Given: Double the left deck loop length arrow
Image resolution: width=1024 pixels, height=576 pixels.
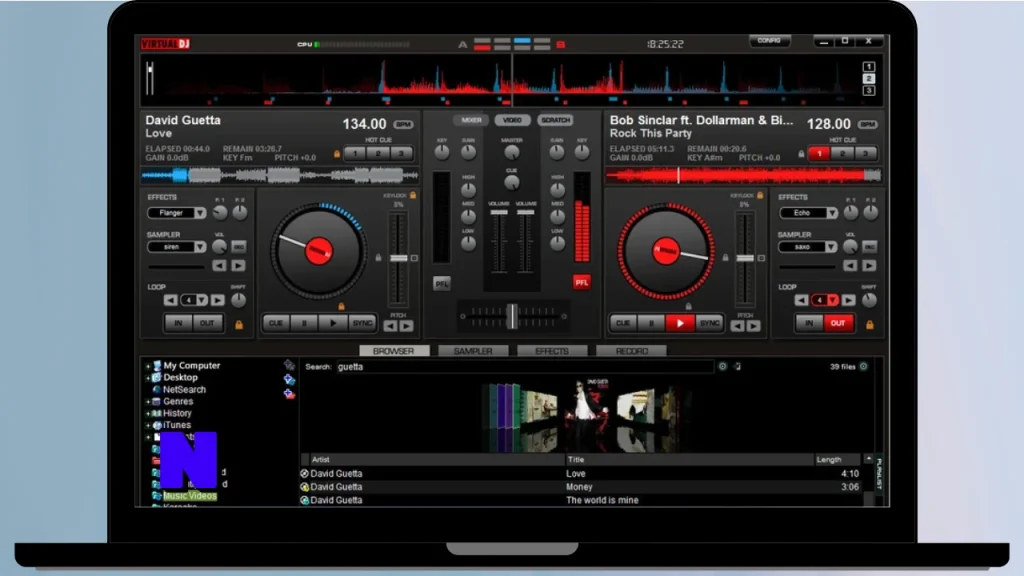Looking at the screenshot, I should [x=217, y=300].
